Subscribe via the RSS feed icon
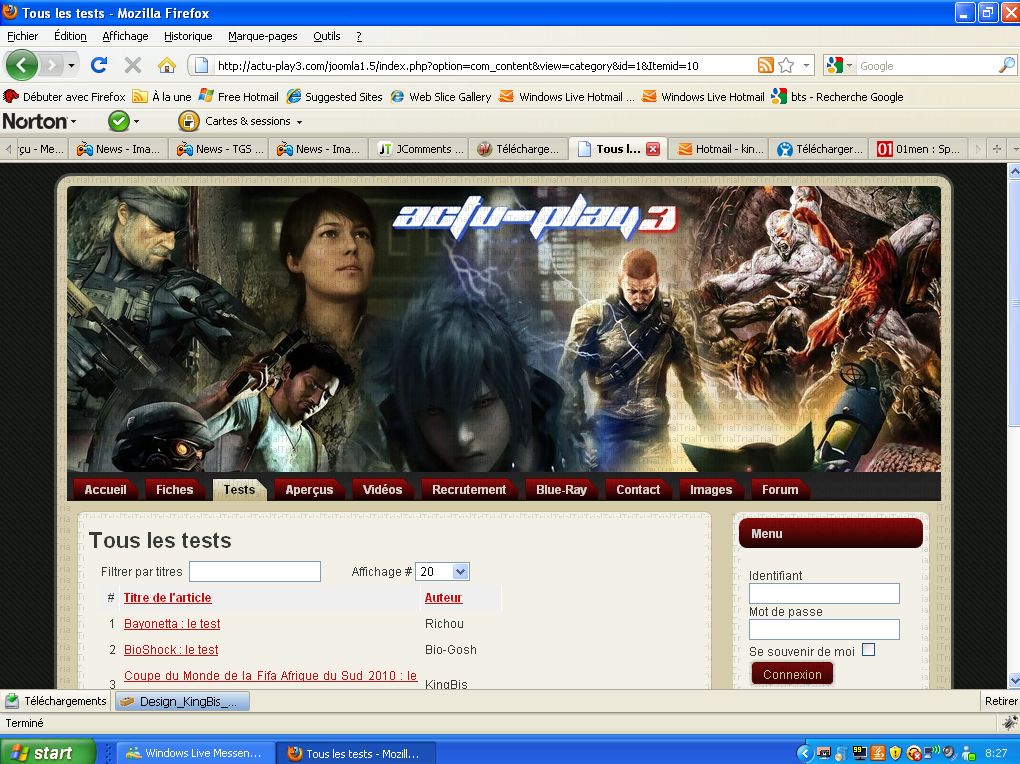This screenshot has height=764, width=1020. (x=766, y=65)
